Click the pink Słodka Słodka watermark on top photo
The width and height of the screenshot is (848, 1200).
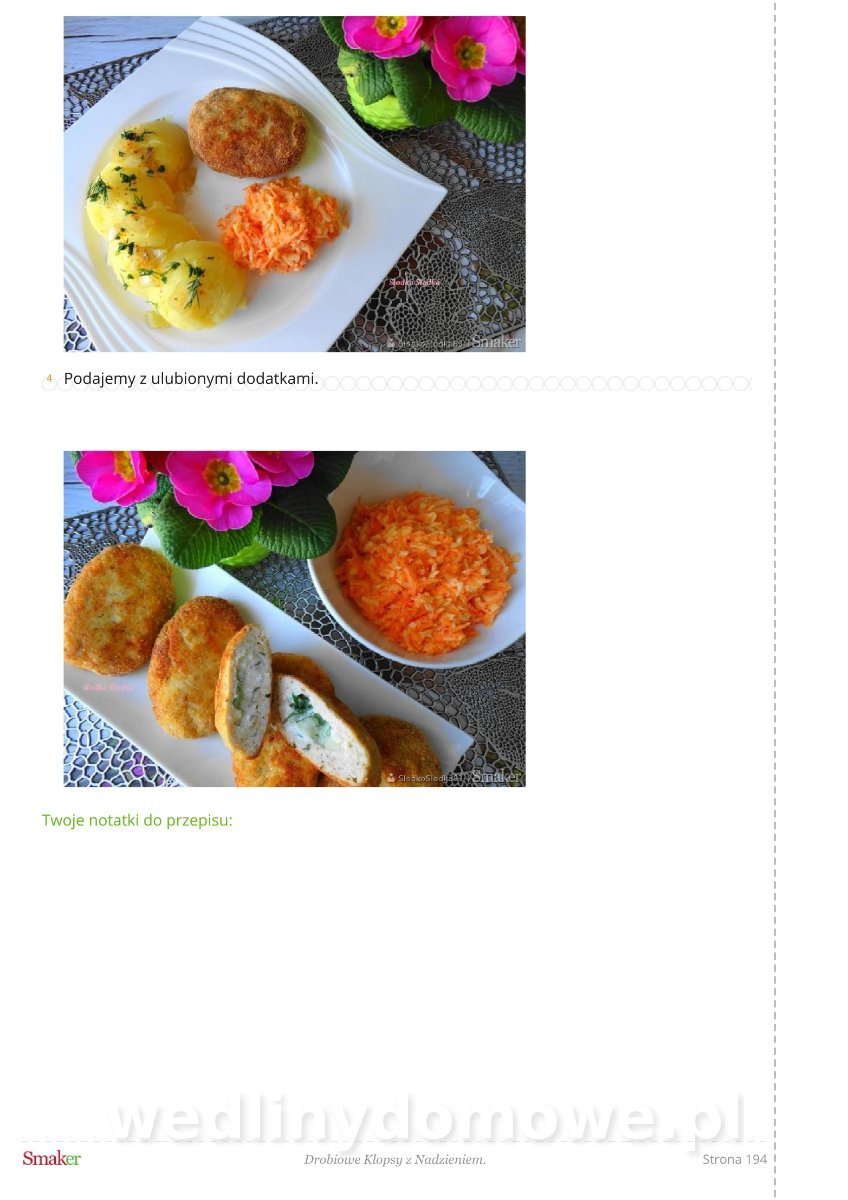pos(414,282)
